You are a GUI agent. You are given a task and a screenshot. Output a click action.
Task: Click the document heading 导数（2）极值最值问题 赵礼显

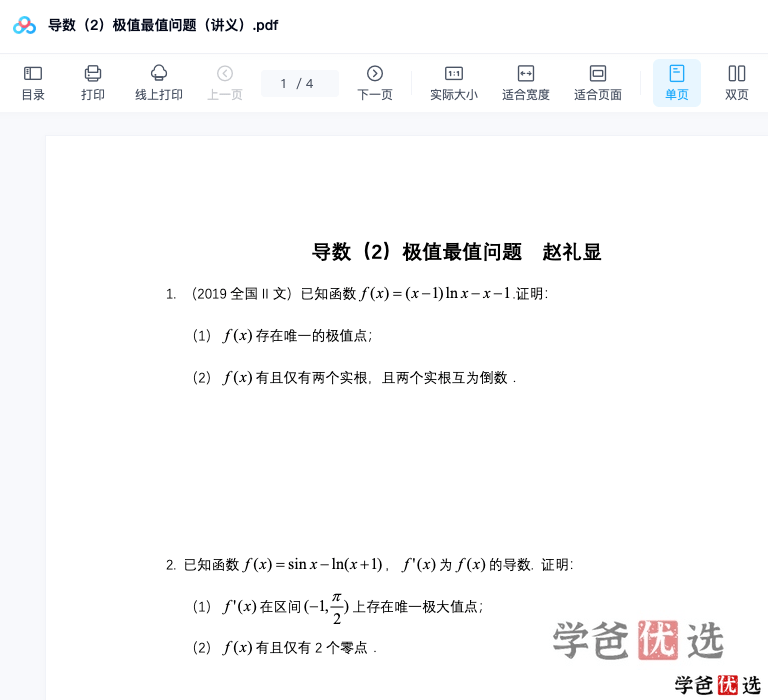click(456, 252)
